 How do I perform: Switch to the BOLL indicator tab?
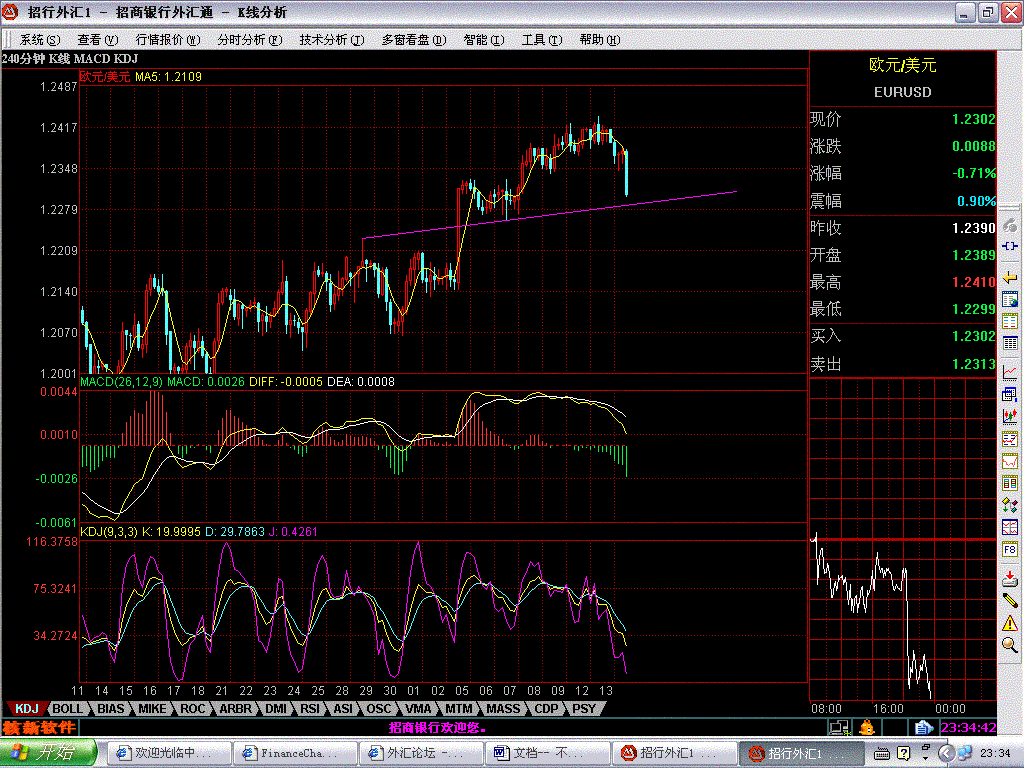click(x=67, y=709)
